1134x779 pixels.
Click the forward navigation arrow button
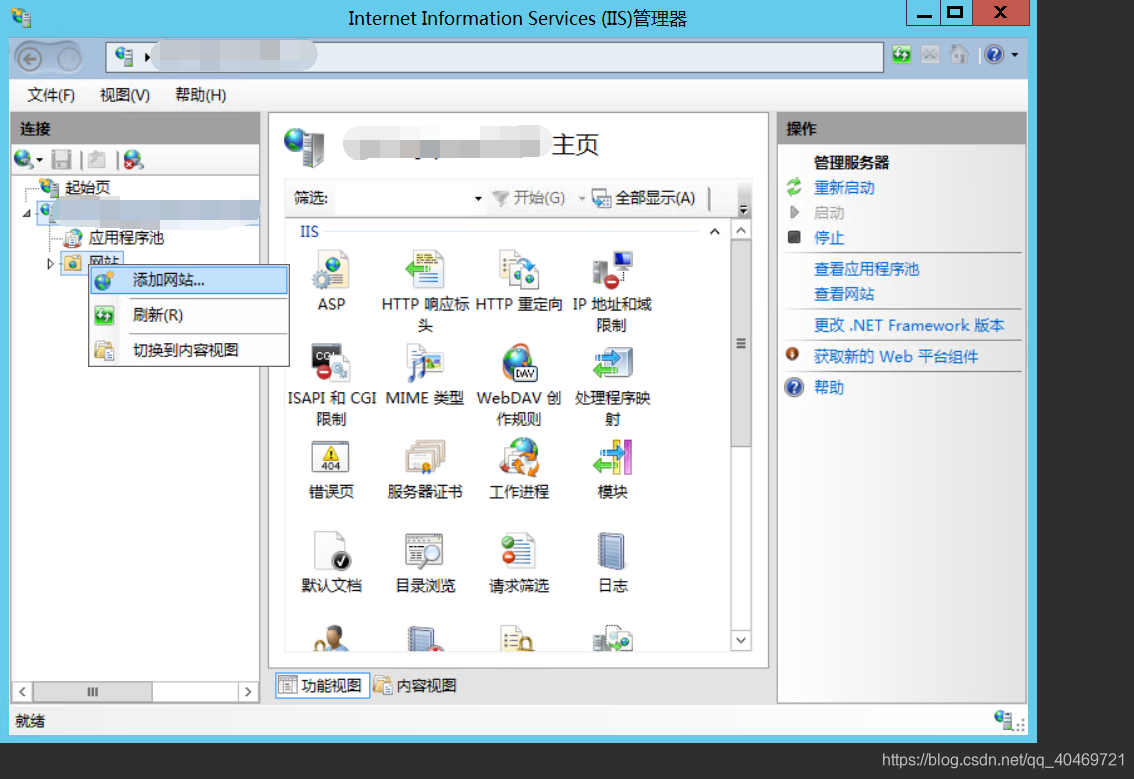69,58
